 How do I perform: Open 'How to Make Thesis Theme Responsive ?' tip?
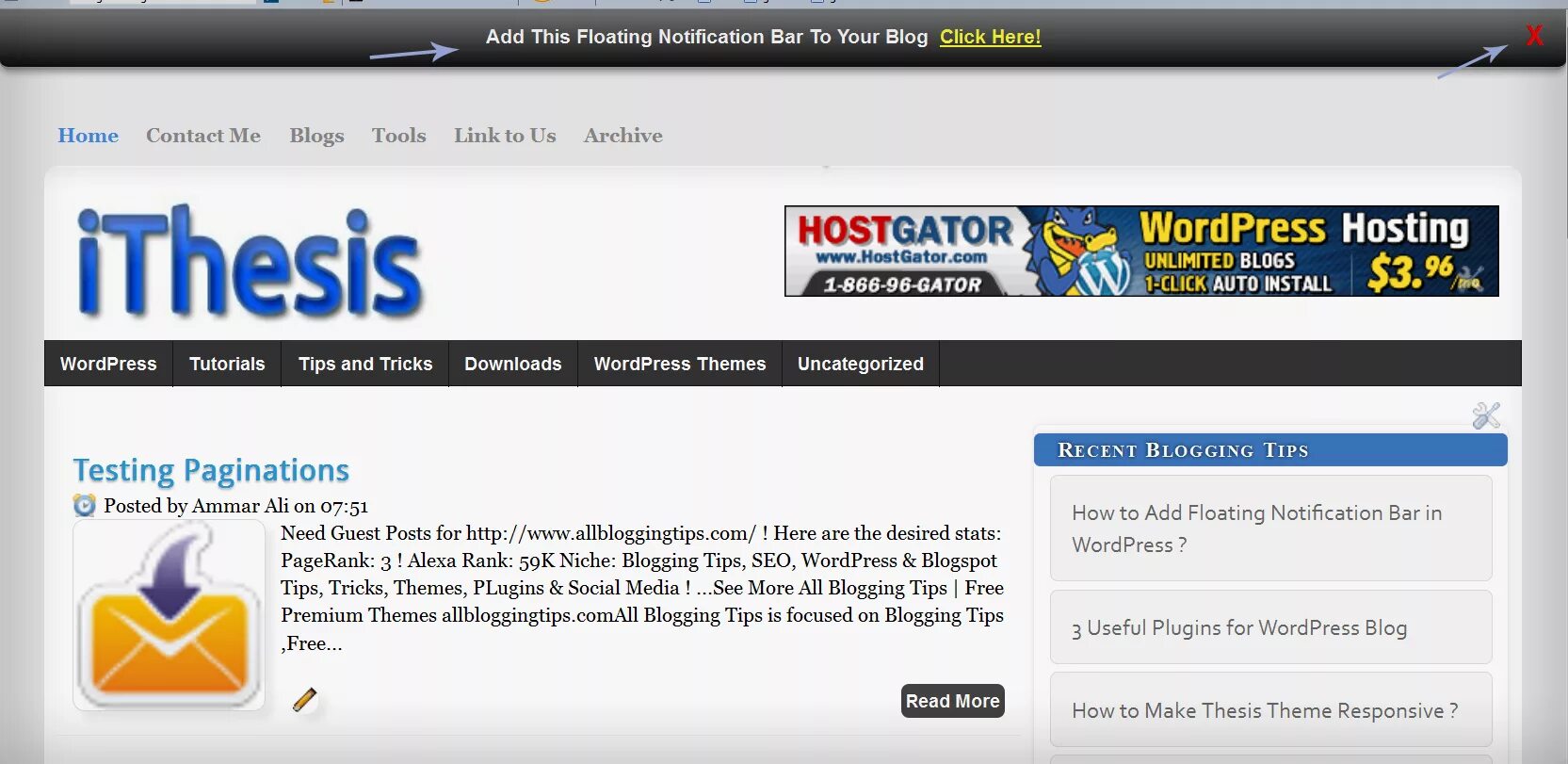(1270, 710)
